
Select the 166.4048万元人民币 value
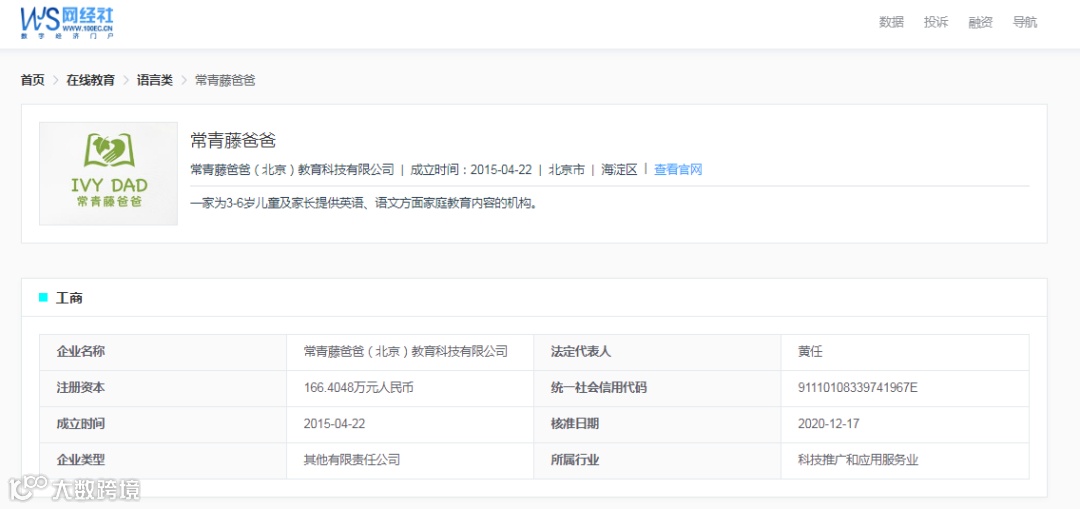[358, 388]
